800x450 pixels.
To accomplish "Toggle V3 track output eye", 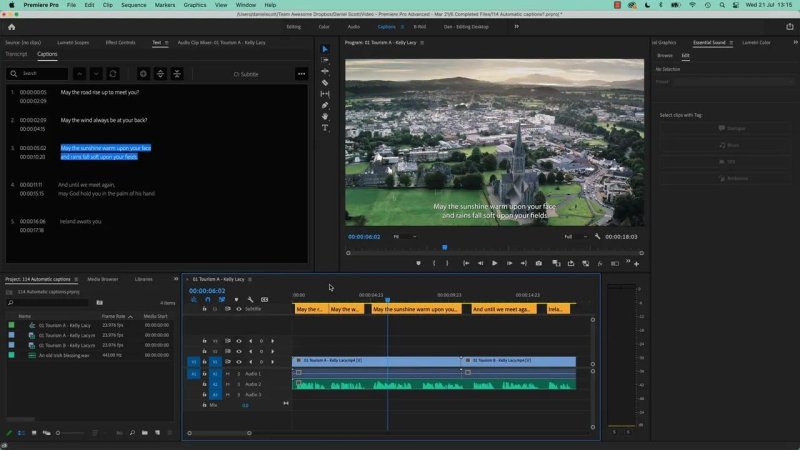I will (x=239, y=341).
